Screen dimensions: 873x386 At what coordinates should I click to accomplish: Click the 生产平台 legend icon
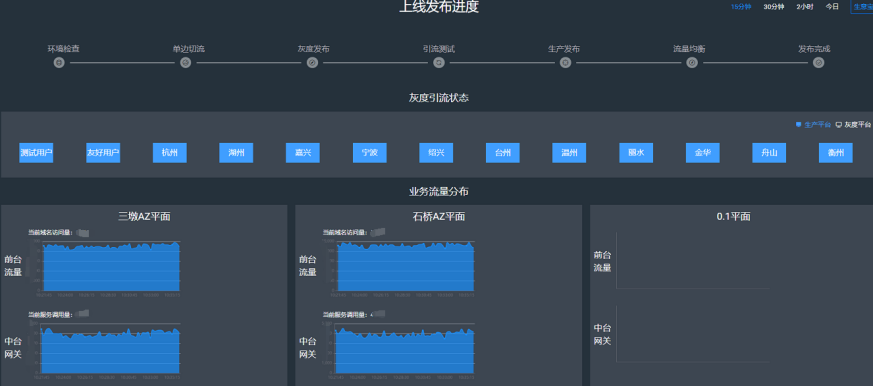[x=798, y=125]
